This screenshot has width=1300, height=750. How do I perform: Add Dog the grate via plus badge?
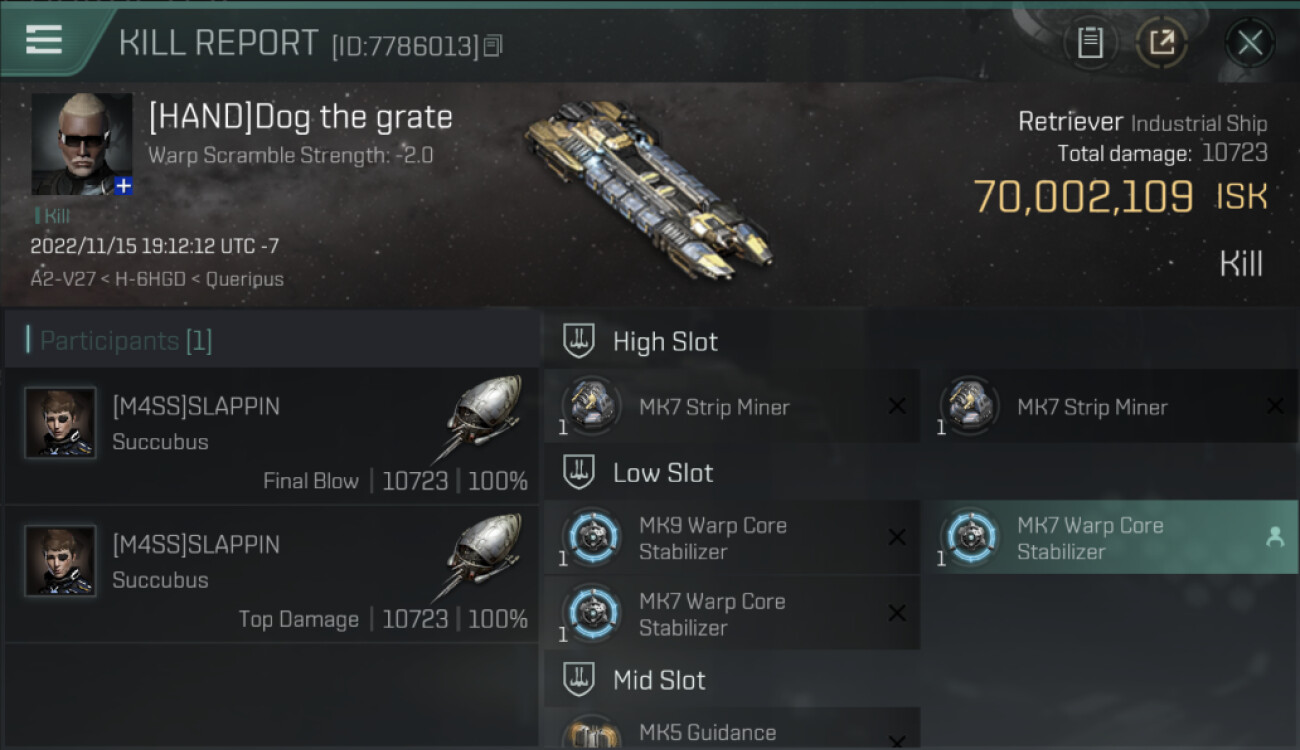point(123,186)
